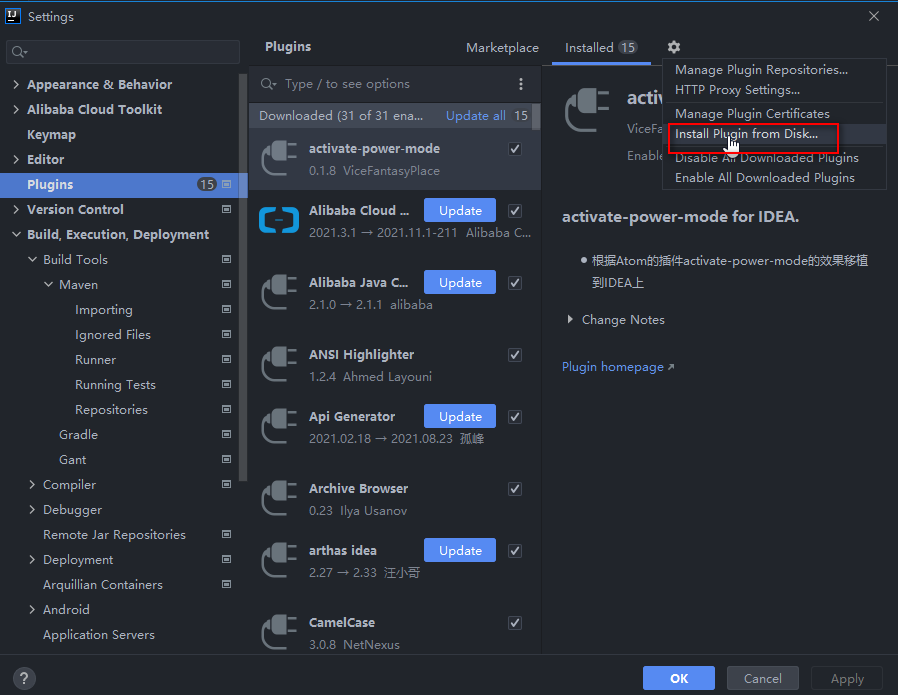Screen dimensions: 898x695
Task: Click Update for Alibaba Cloud Toolkit
Action: (460, 210)
